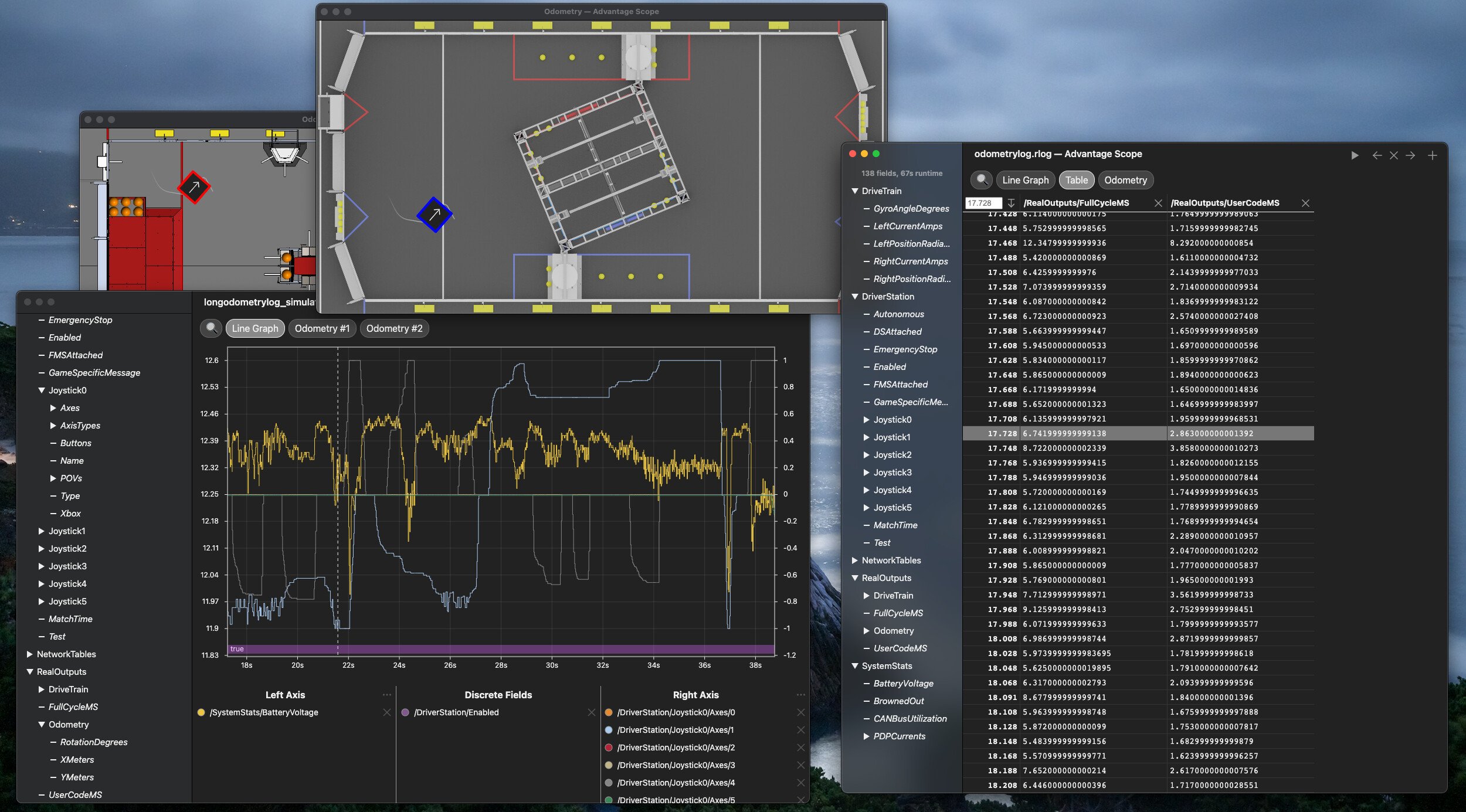Viewport: 1466px width, 812px height.
Task: Collapse the SystemStats group
Action: (x=855, y=666)
